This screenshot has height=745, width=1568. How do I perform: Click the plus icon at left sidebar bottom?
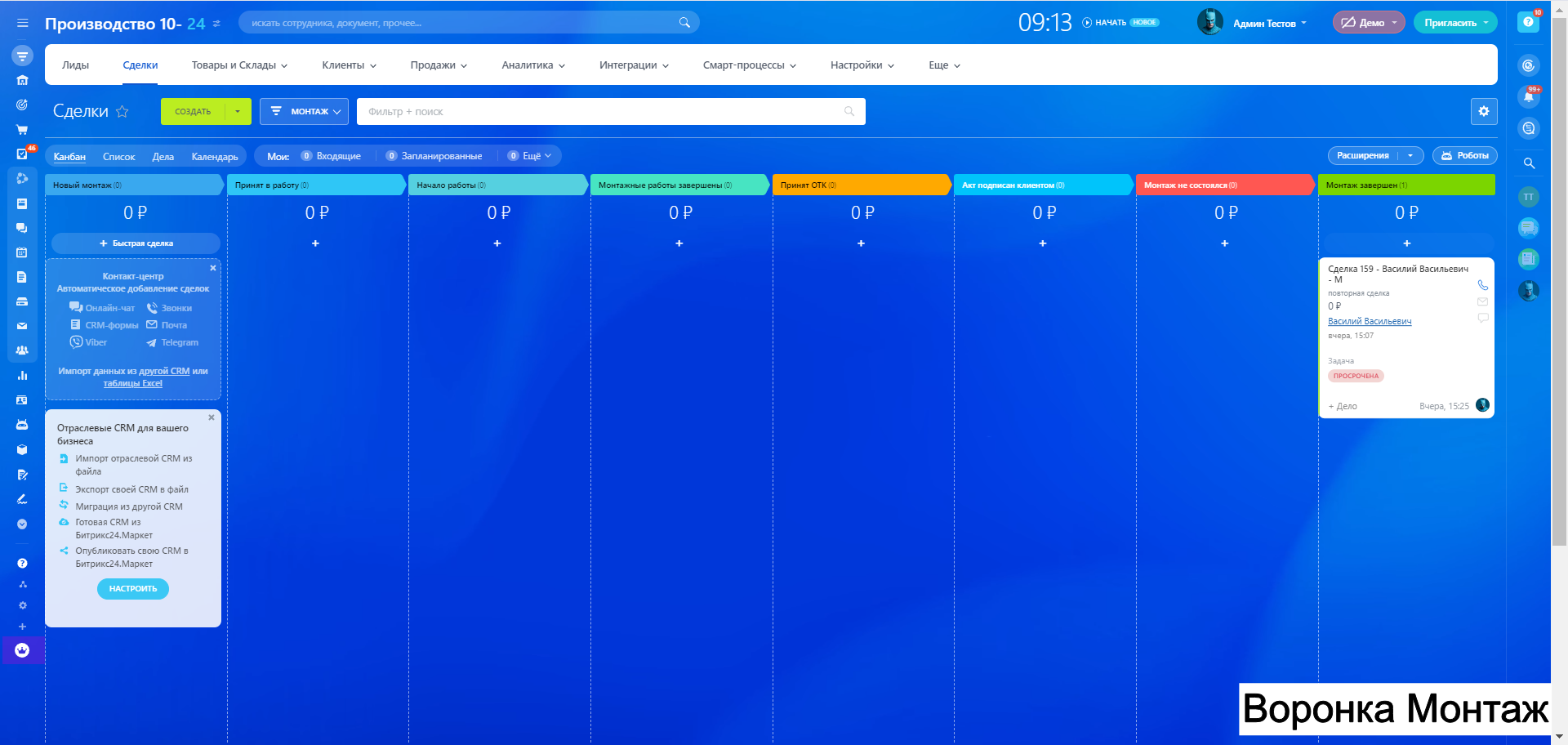coord(23,627)
